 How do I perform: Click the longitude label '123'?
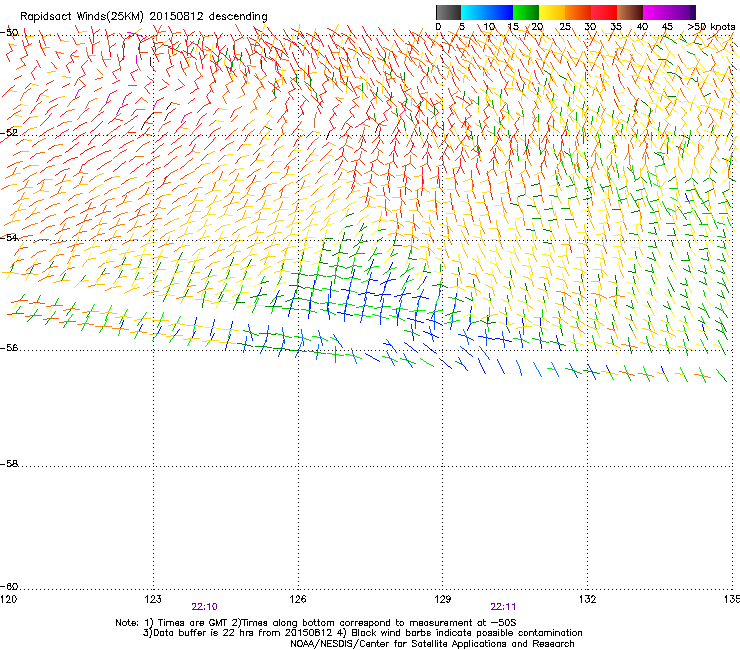tap(153, 599)
